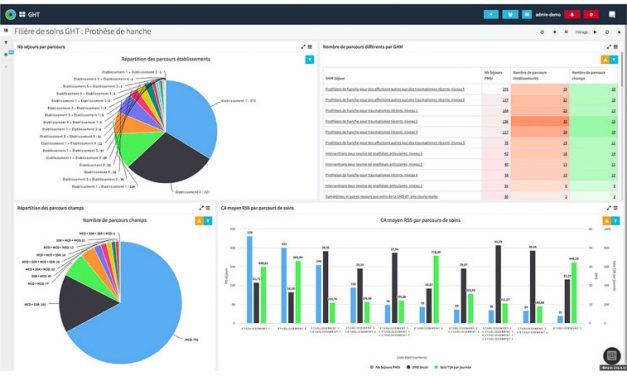The image size is (627, 376).
Task: Open the round dark widget button bottom right
Action: click(612, 355)
